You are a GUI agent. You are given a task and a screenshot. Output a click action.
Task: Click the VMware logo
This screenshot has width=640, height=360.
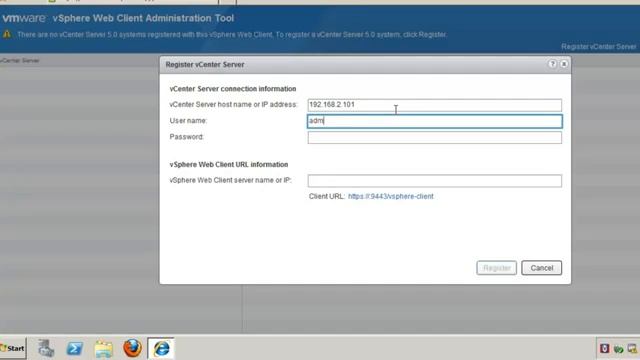24,18
